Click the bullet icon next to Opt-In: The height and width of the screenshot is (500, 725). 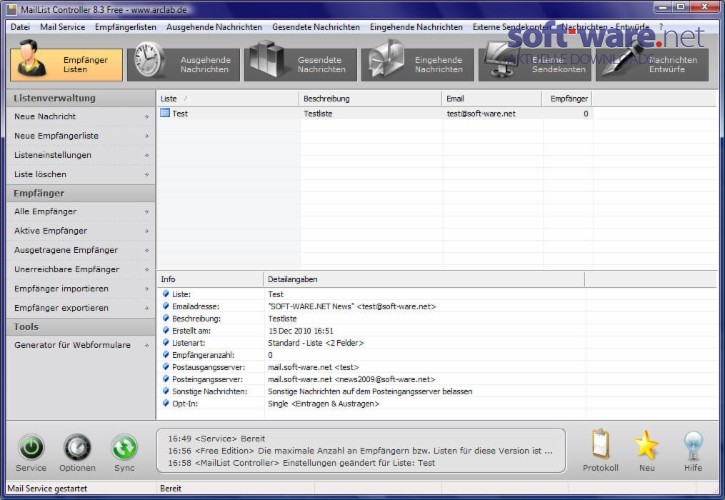(166, 403)
